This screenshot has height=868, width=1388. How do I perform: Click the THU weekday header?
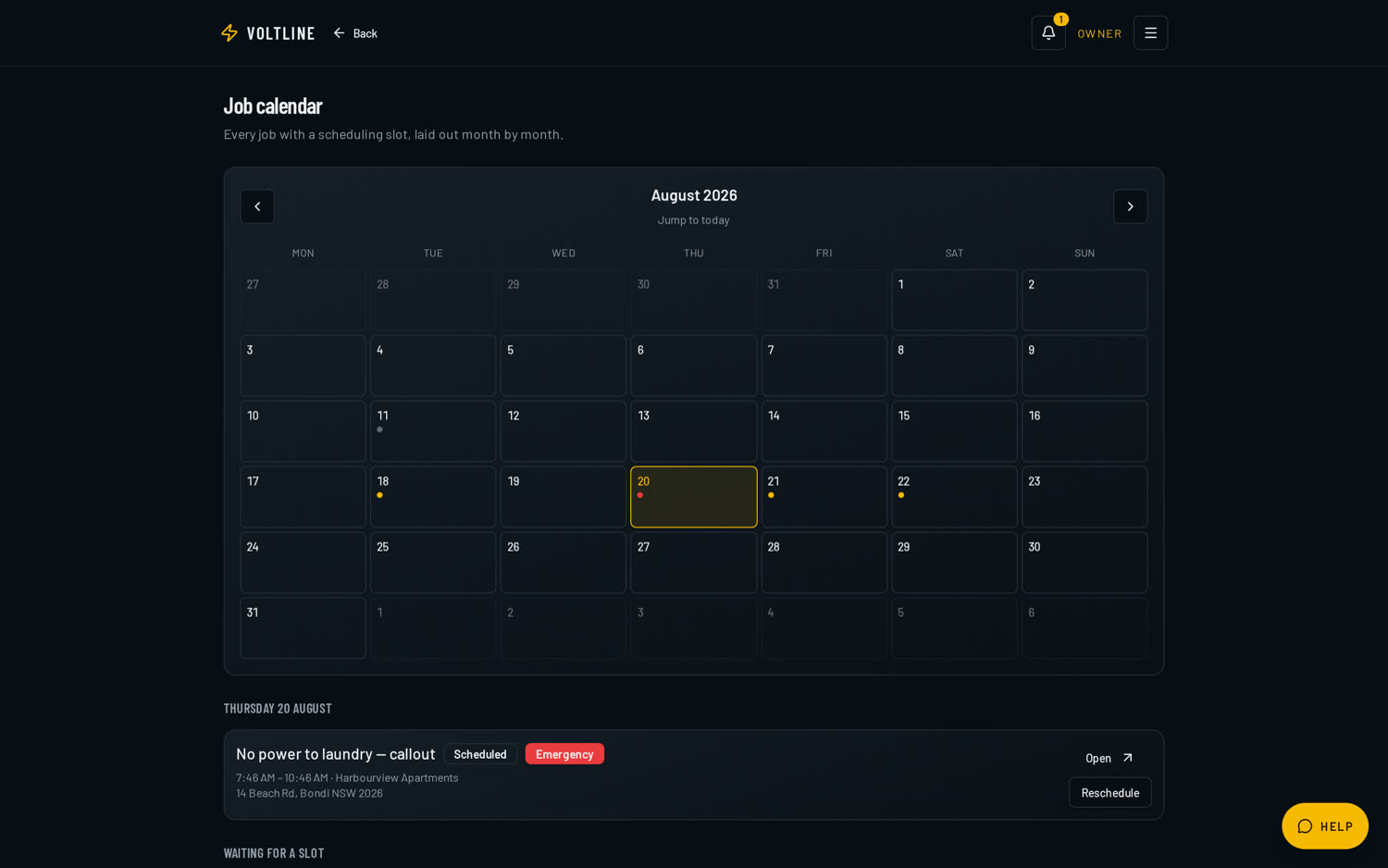[694, 253]
